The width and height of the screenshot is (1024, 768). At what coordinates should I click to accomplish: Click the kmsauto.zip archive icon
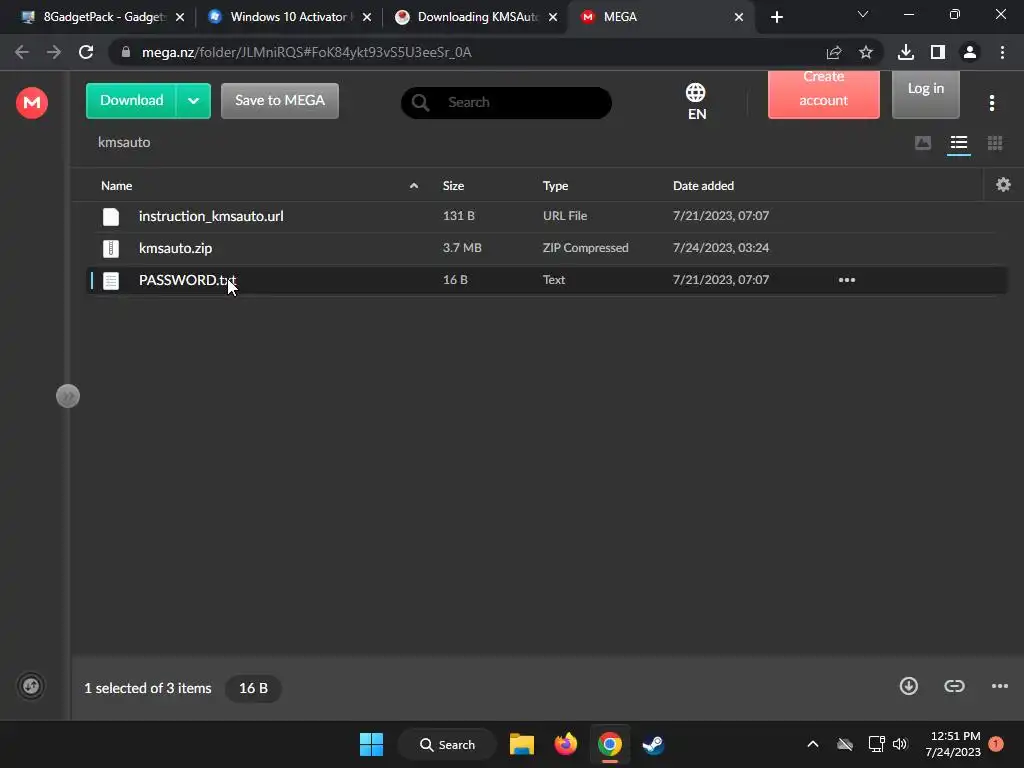pyautogui.click(x=111, y=248)
